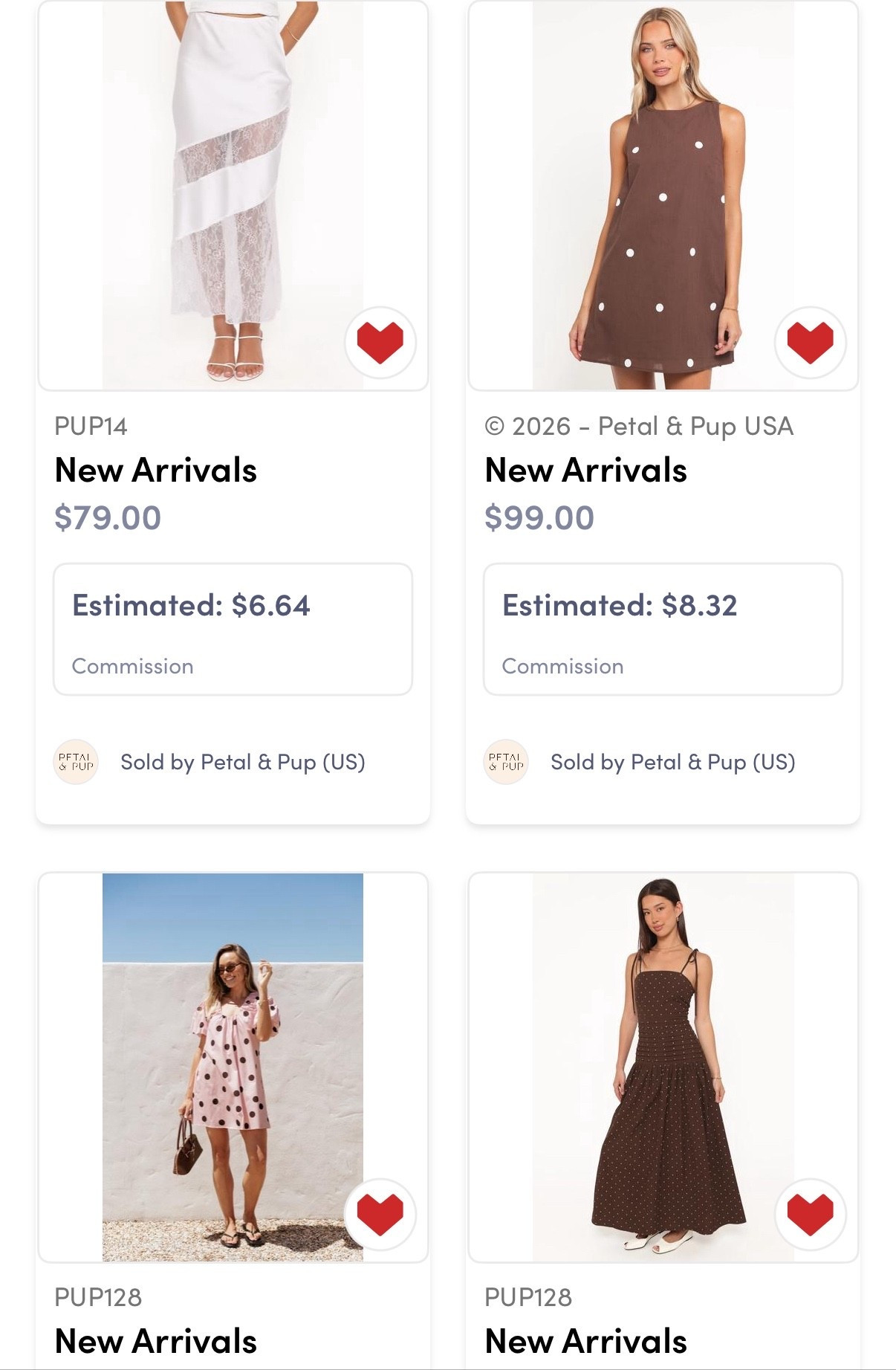Open New Arrivals title below brown maxi dress
896x1370 pixels.
(x=586, y=1342)
